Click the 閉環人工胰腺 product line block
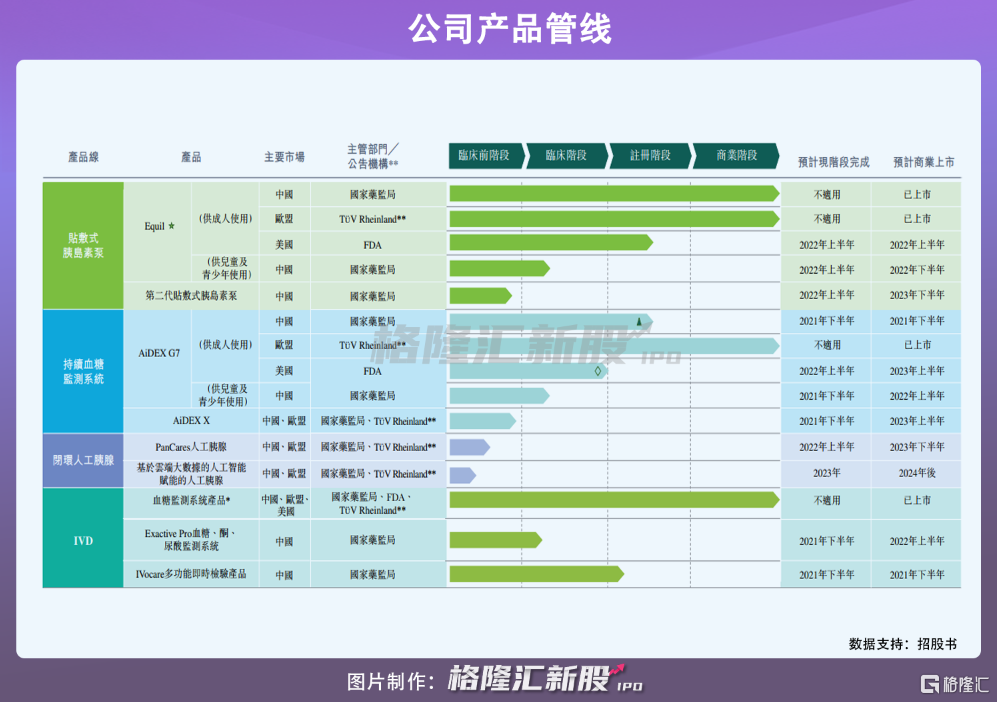 [83, 460]
